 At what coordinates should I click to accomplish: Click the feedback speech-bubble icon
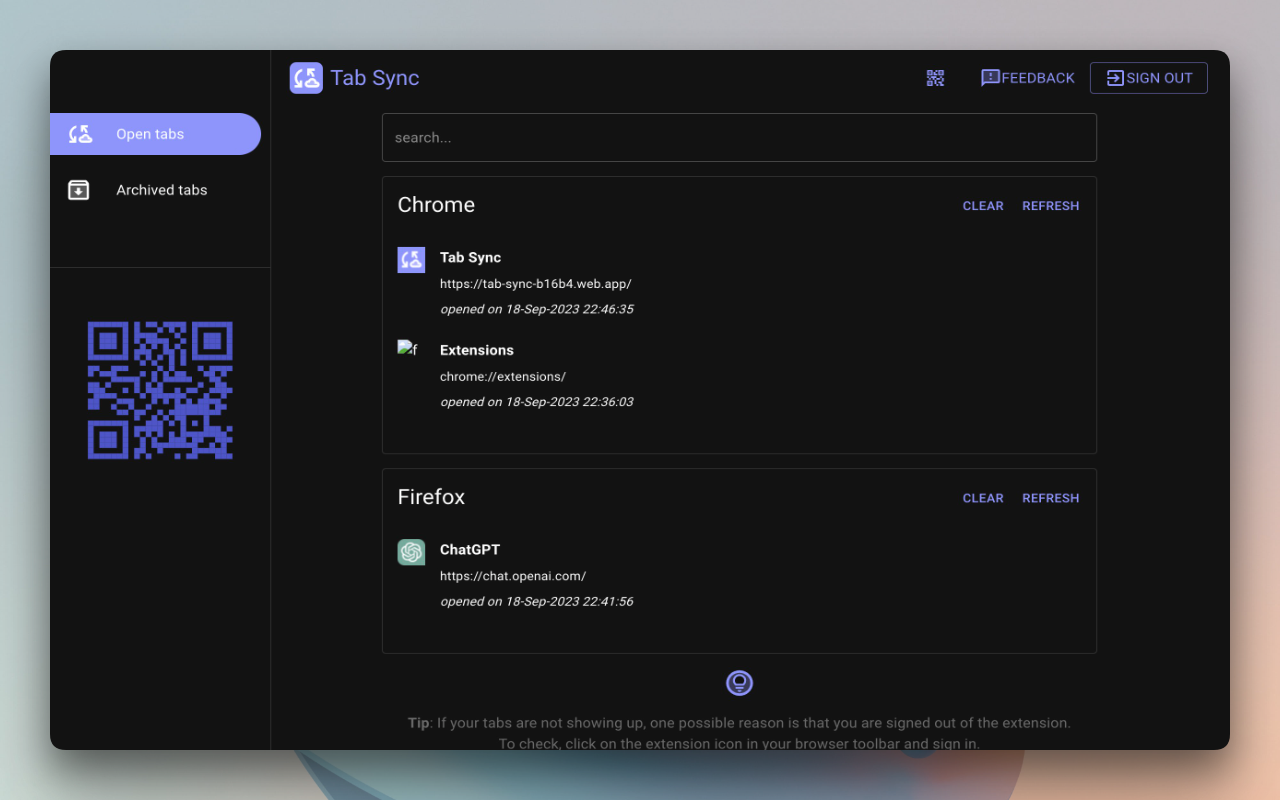tap(988, 77)
